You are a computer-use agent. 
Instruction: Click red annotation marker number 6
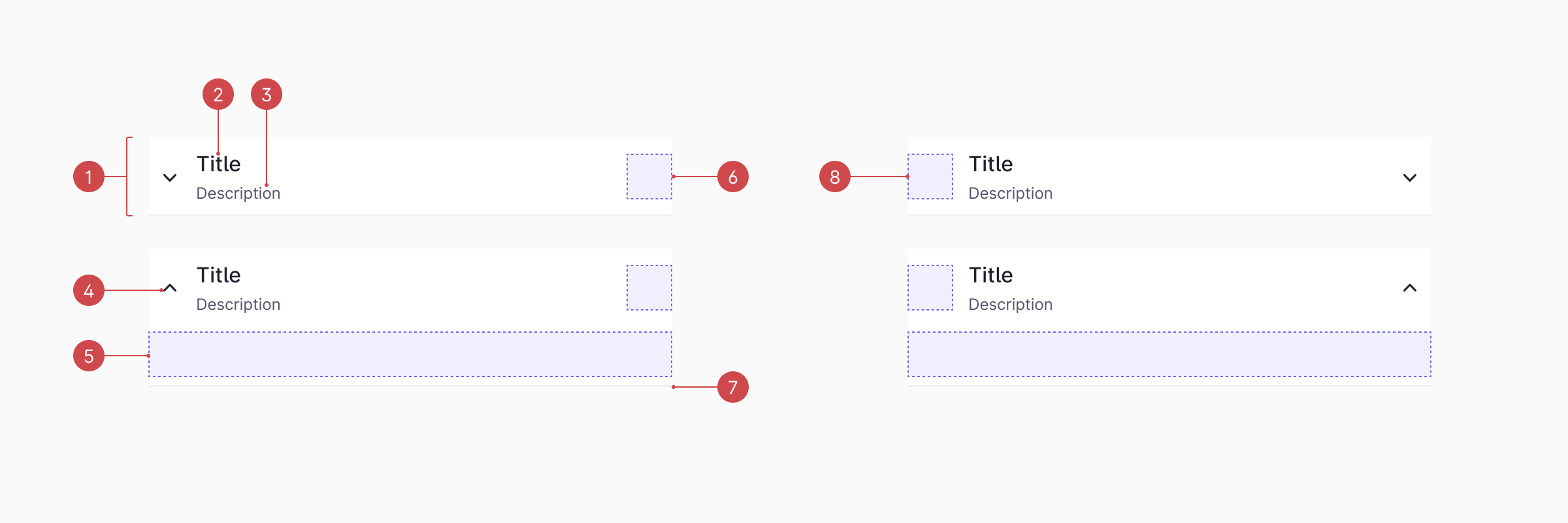733,177
